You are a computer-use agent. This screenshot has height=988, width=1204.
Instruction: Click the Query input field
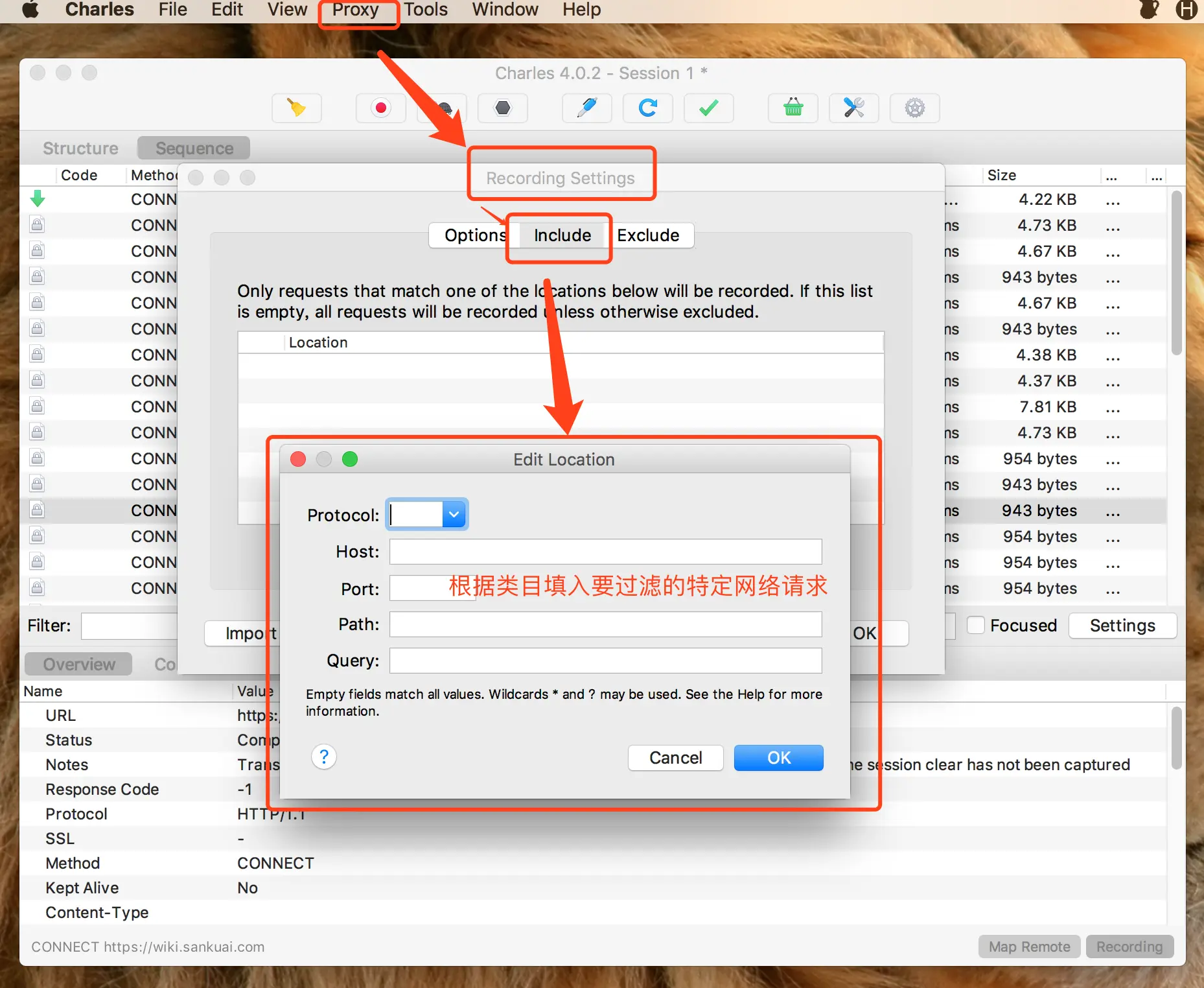[606, 661]
